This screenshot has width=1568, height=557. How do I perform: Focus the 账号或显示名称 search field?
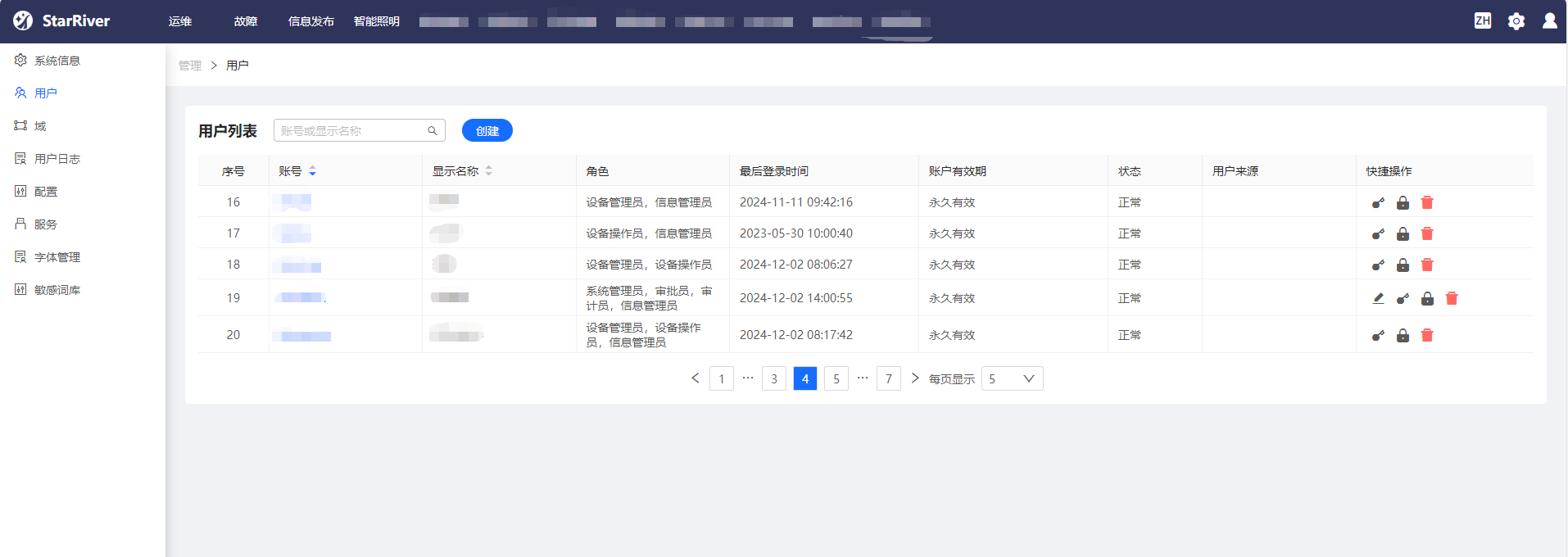click(x=360, y=131)
